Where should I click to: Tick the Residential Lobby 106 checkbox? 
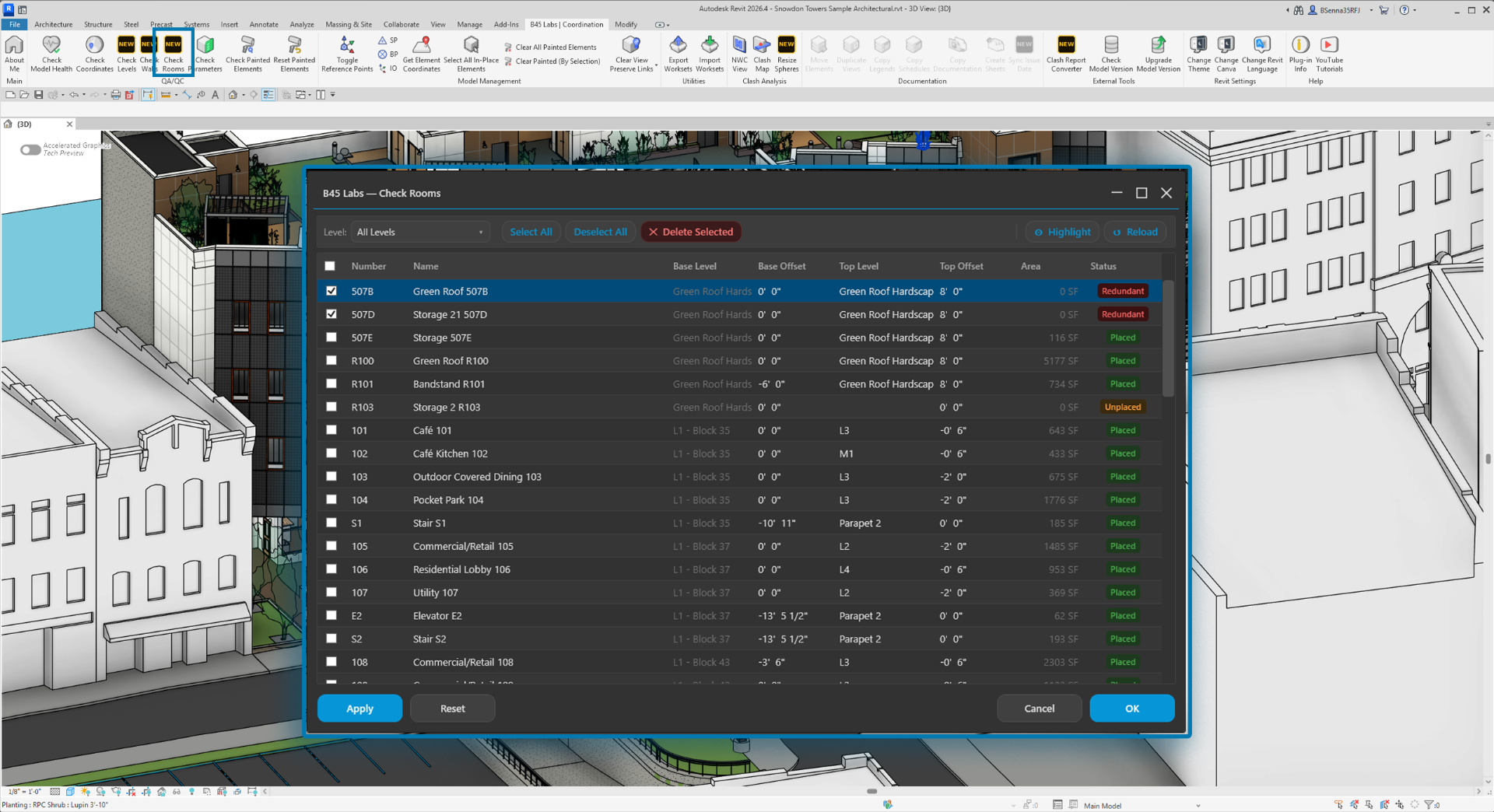(331, 569)
